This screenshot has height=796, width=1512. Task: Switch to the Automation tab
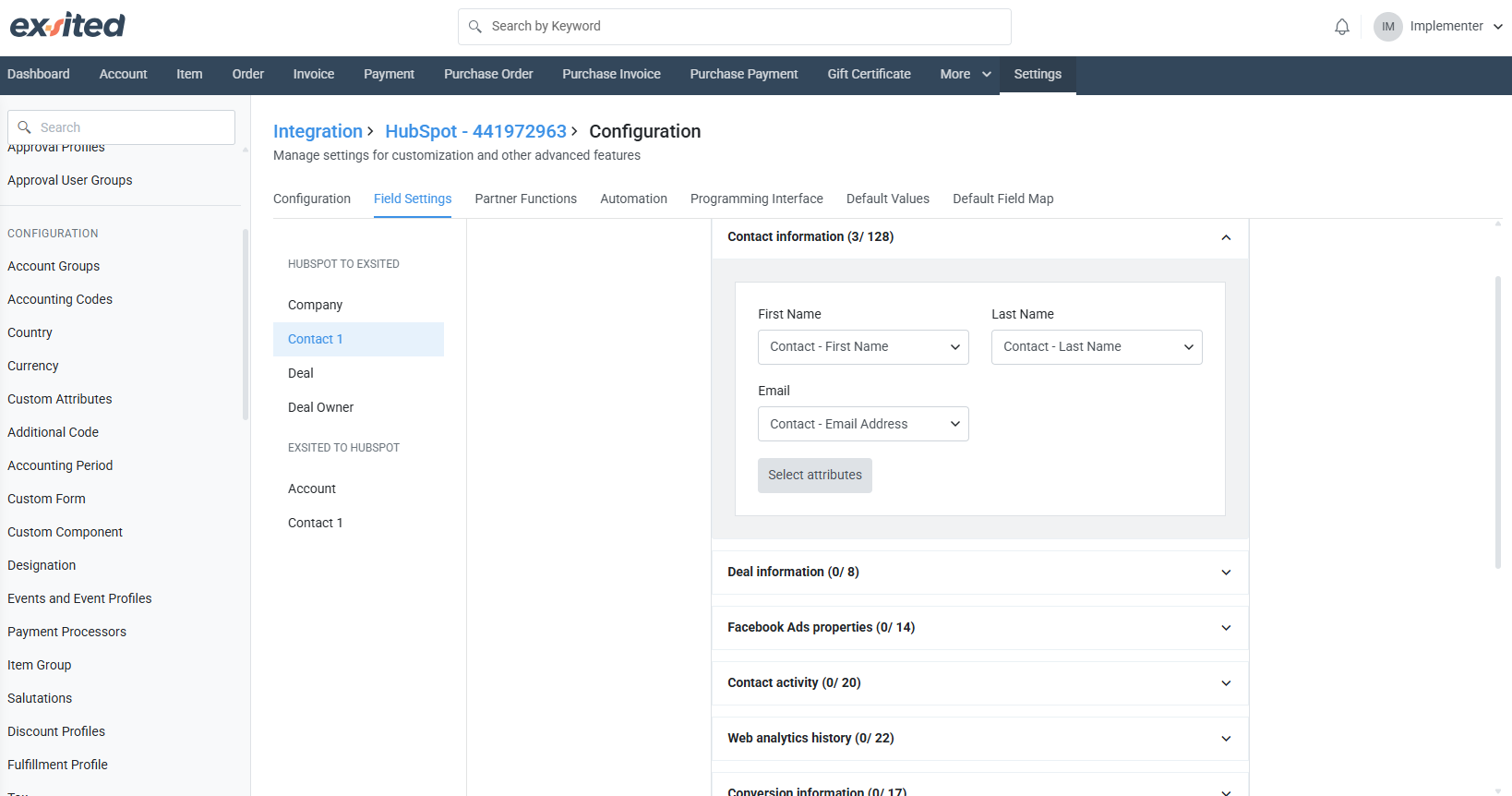(x=633, y=199)
